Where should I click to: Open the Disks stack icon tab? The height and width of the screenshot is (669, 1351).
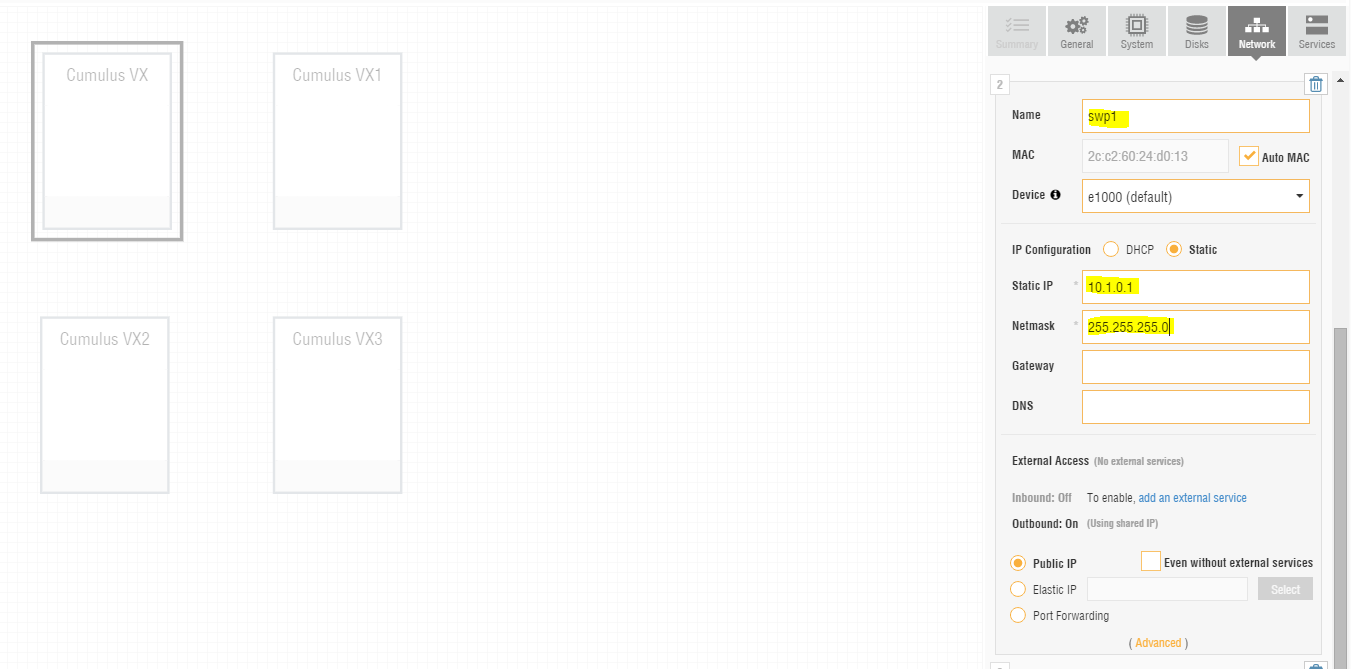[1197, 31]
